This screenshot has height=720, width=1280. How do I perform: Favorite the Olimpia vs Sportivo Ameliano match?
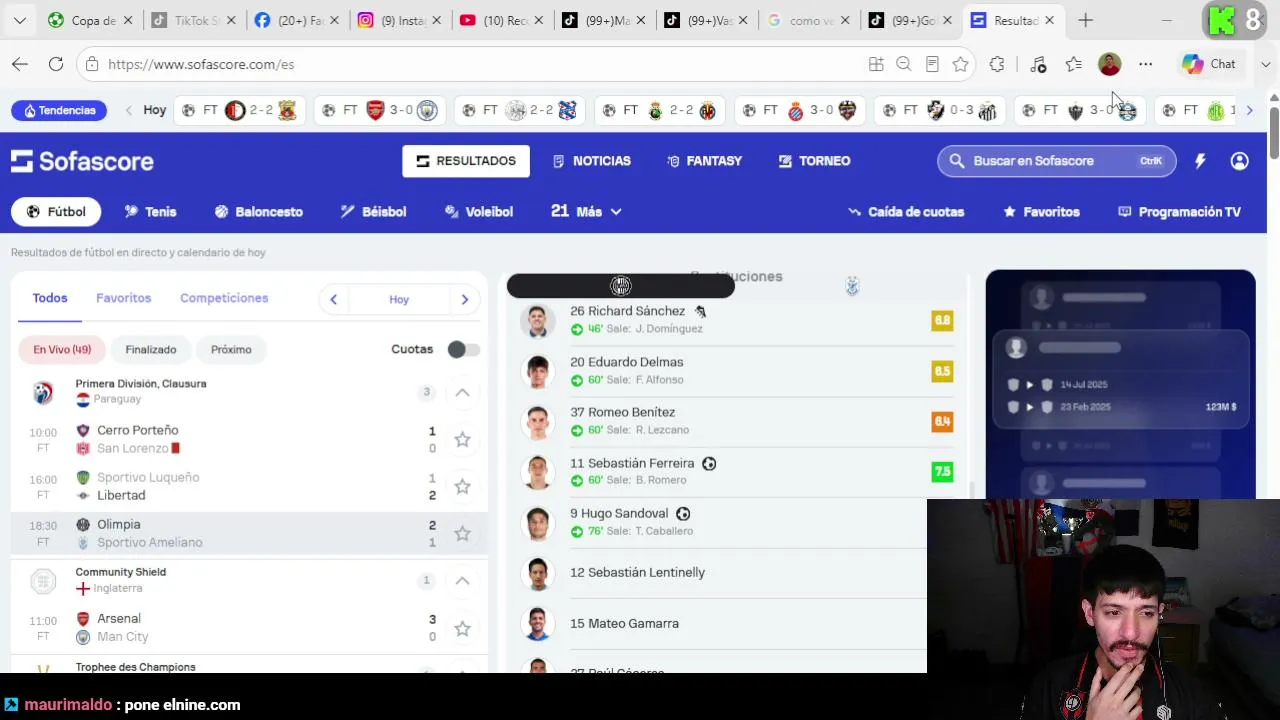tap(462, 533)
